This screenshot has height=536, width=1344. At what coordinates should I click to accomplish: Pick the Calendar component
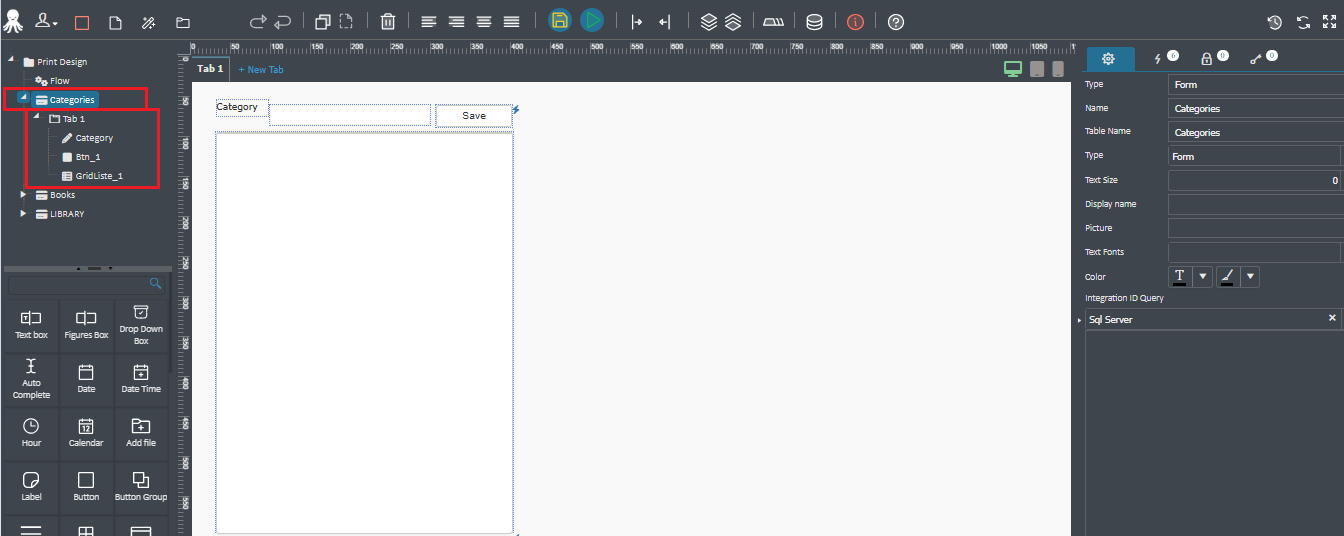pos(86,433)
